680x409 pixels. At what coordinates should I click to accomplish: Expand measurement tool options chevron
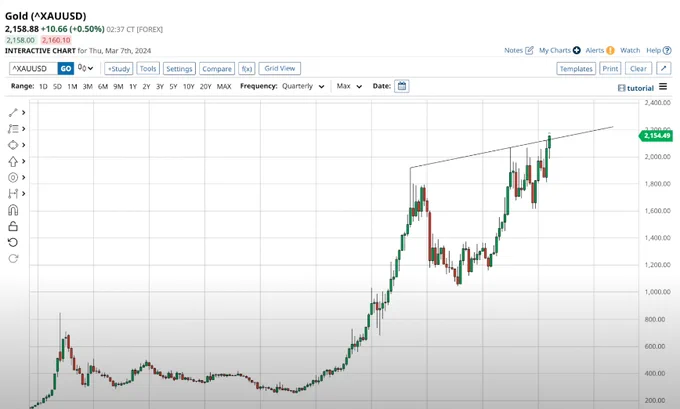23,193
